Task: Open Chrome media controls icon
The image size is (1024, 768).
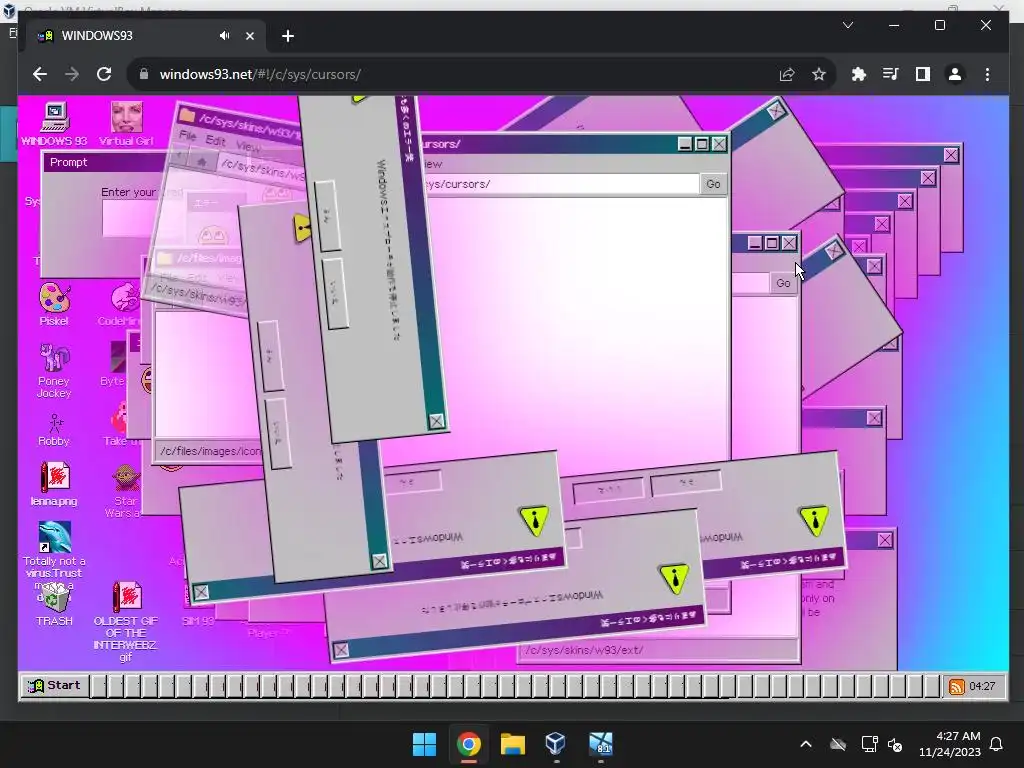Action: point(891,74)
